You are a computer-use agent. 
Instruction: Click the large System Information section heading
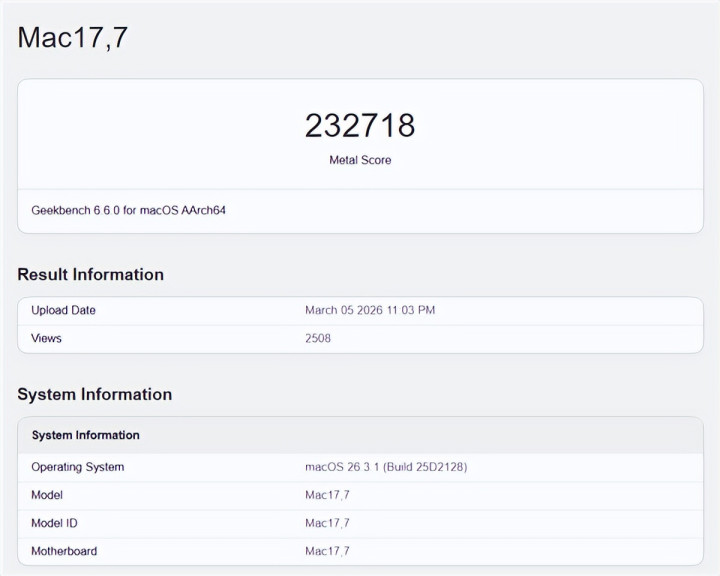click(94, 395)
